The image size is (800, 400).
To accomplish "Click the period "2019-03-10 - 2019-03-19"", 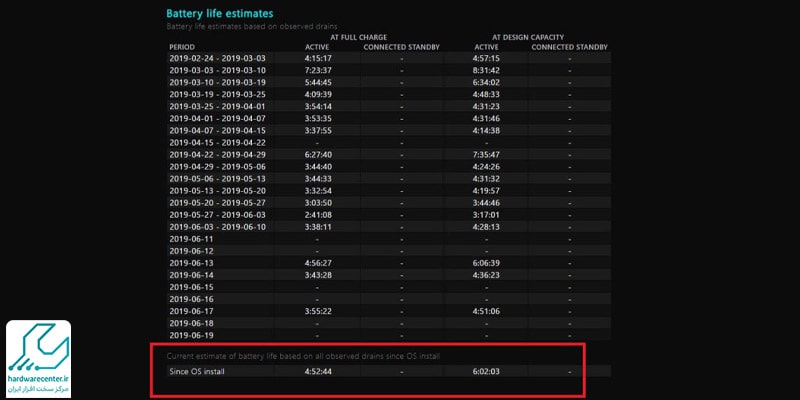I will [x=217, y=83].
